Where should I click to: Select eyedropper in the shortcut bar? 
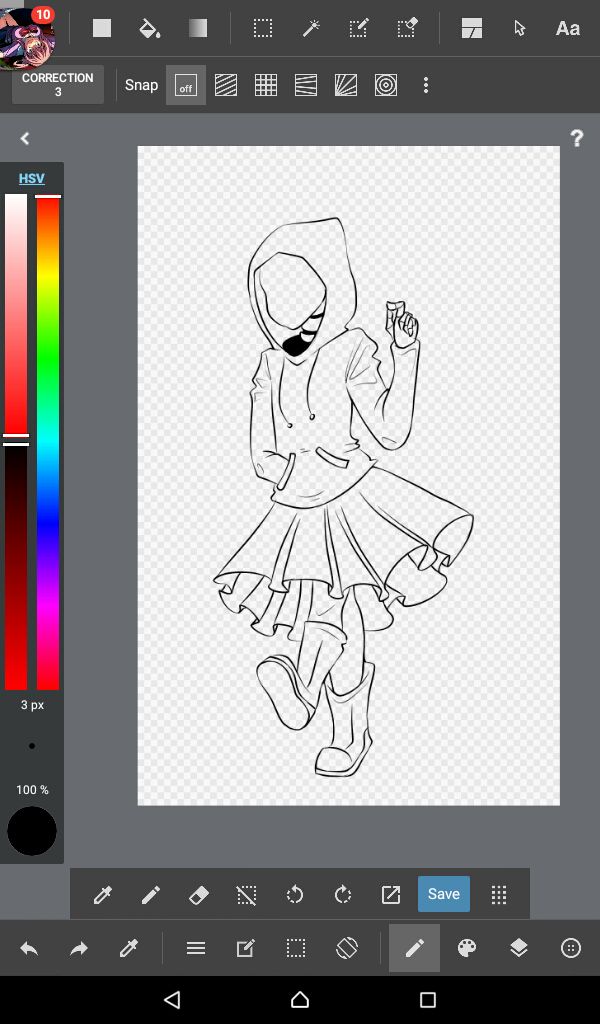coord(103,894)
